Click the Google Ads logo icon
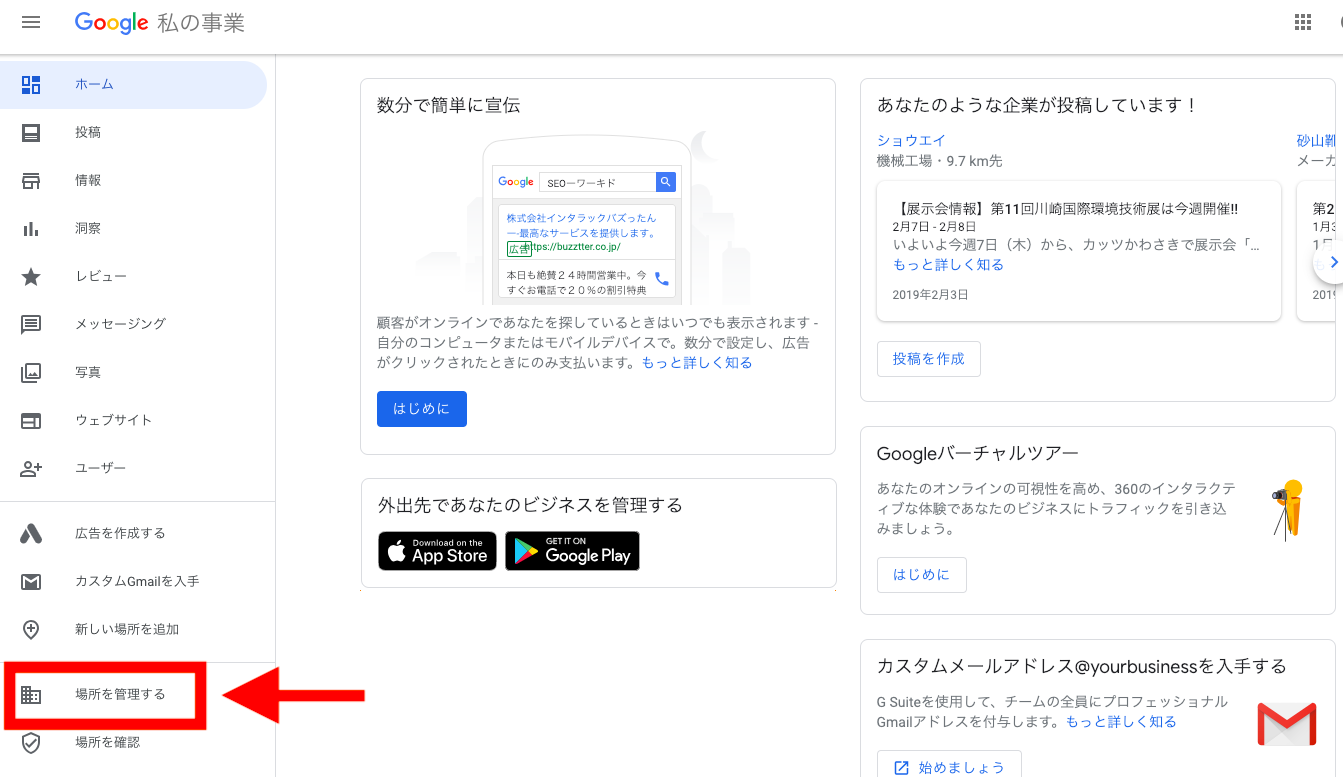This screenshot has width=1343, height=777. click(31, 534)
